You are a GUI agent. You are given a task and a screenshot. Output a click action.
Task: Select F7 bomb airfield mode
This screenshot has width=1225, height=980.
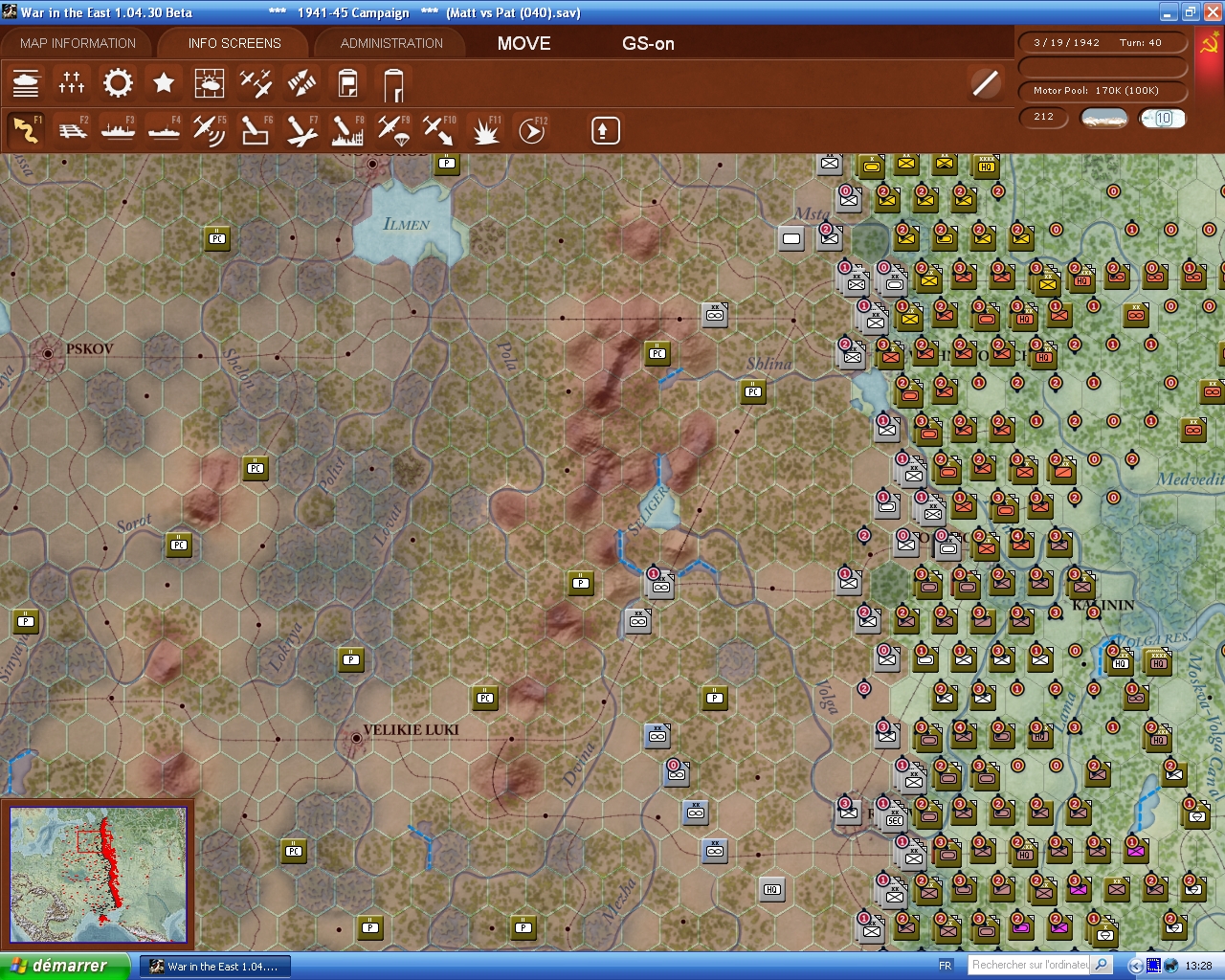pyautogui.click(x=301, y=130)
